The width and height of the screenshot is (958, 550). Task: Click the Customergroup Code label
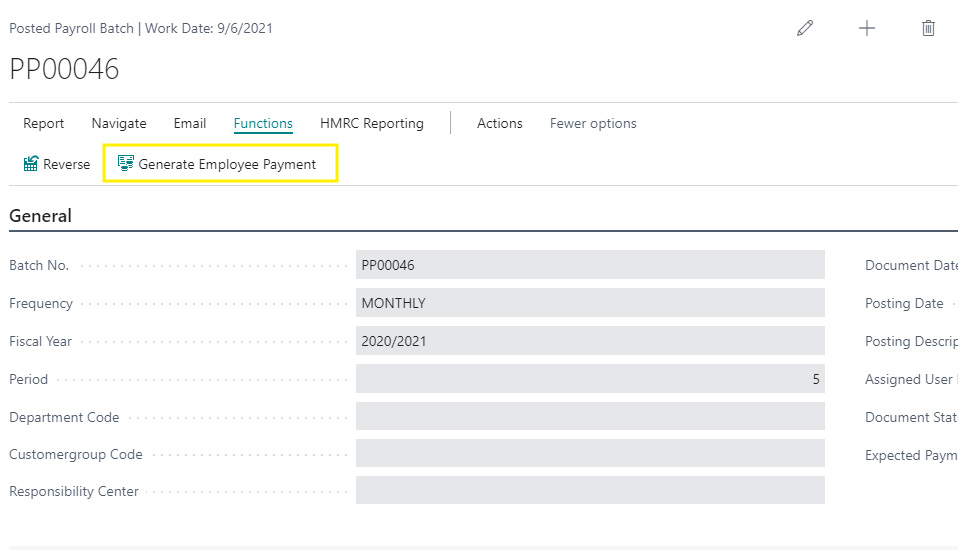pos(76,455)
